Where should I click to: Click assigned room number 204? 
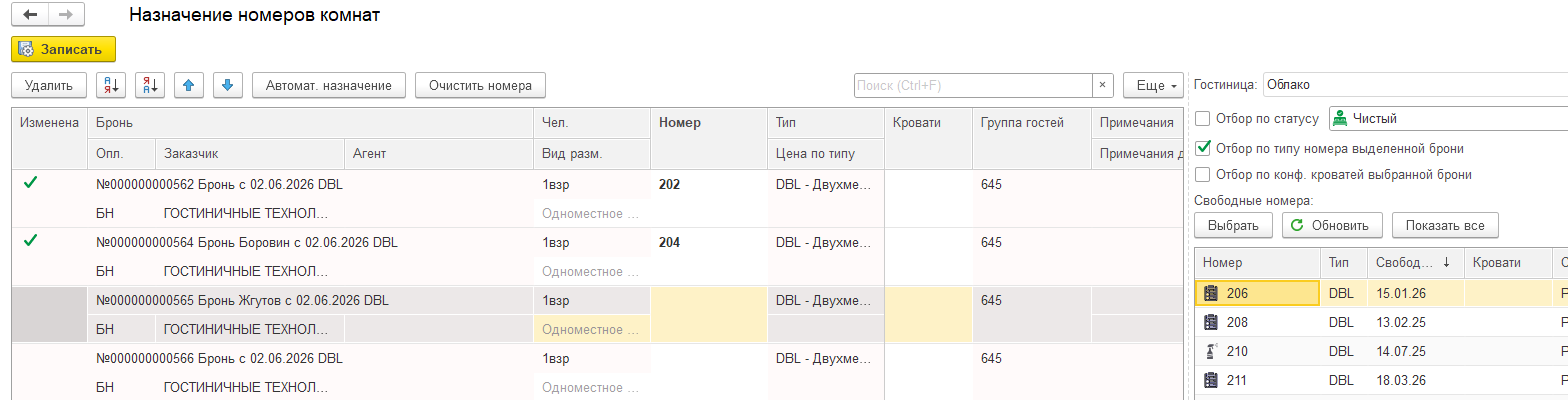click(x=669, y=243)
